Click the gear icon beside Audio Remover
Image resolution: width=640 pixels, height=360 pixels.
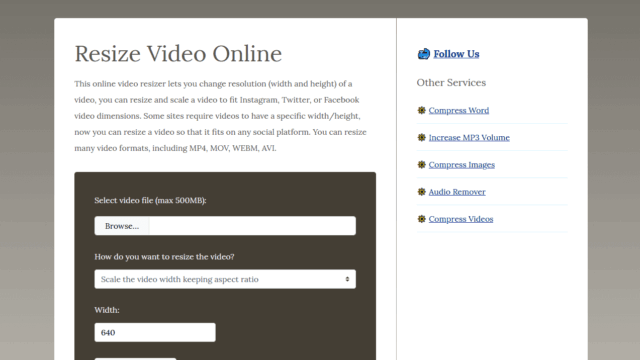pyautogui.click(x=422, y=191)
